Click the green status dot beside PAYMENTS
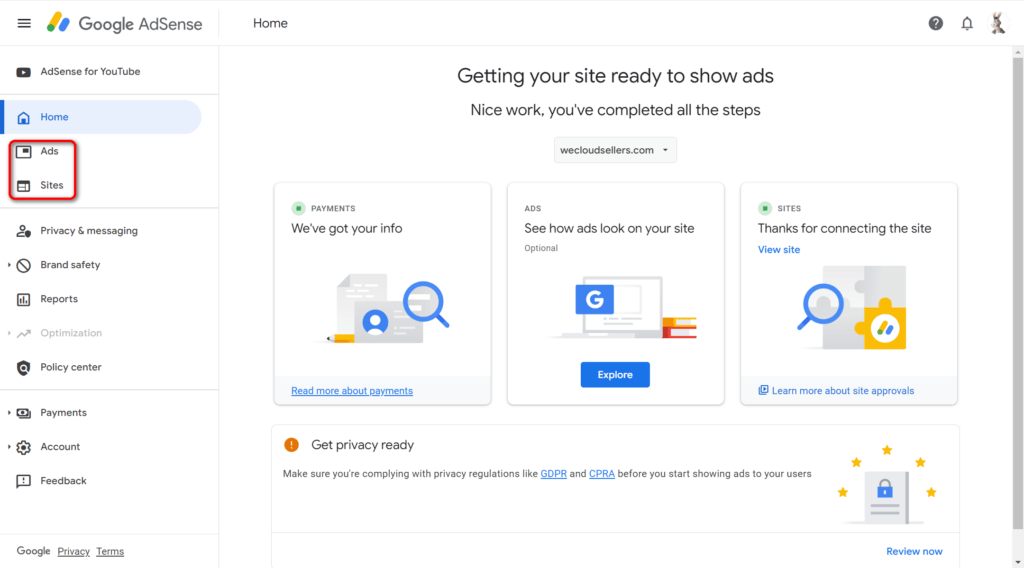The height and width of the screenshot is (568, 1024). (298, 208)
